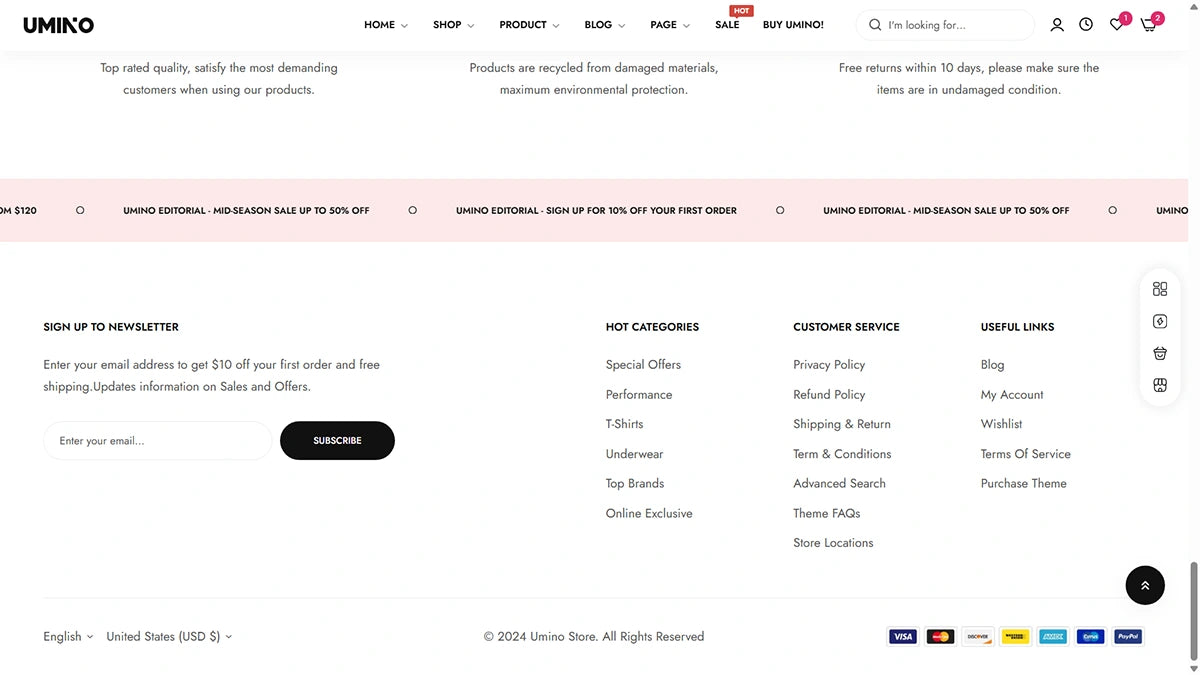
Task: Open the account icon in the header
Action: 1057,24
